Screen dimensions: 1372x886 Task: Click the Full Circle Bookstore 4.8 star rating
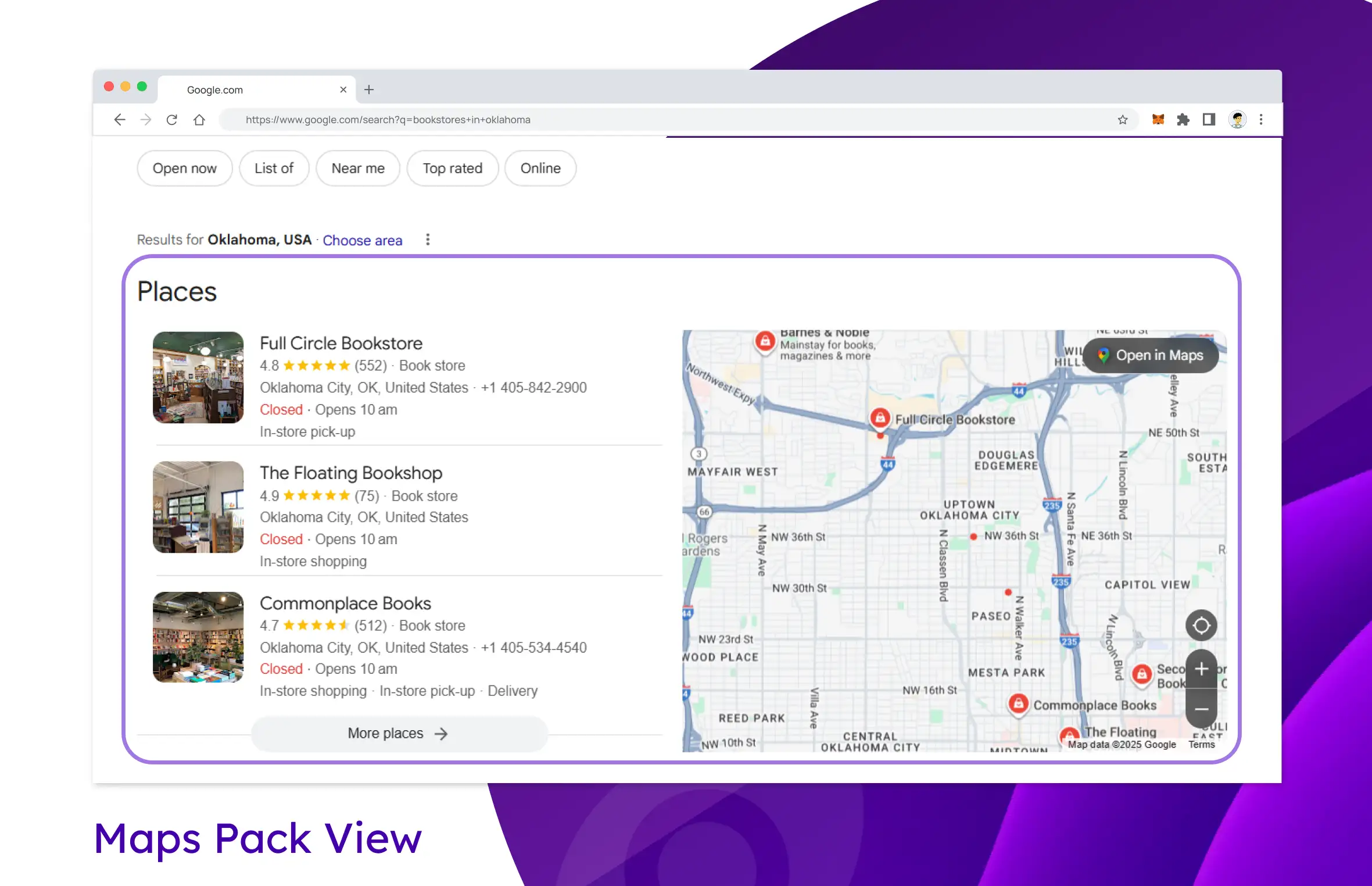tap(316, 366)
